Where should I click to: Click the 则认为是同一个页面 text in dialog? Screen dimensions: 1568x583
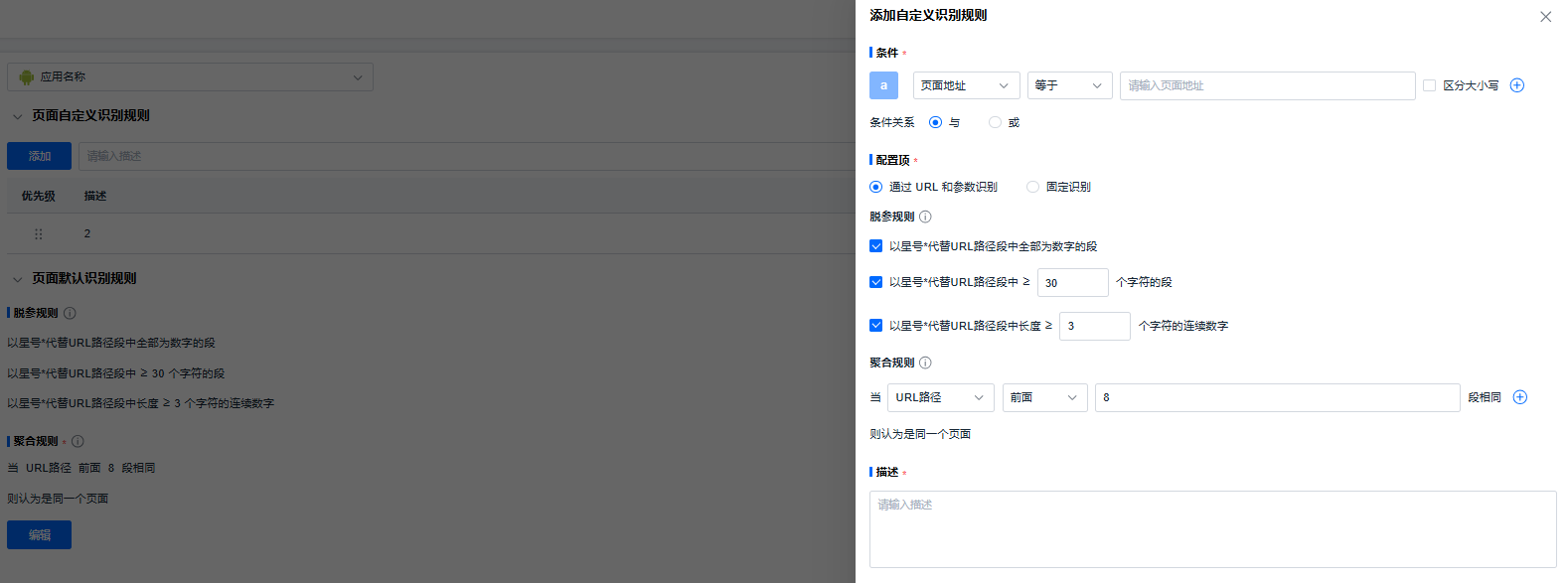(920, 434)
